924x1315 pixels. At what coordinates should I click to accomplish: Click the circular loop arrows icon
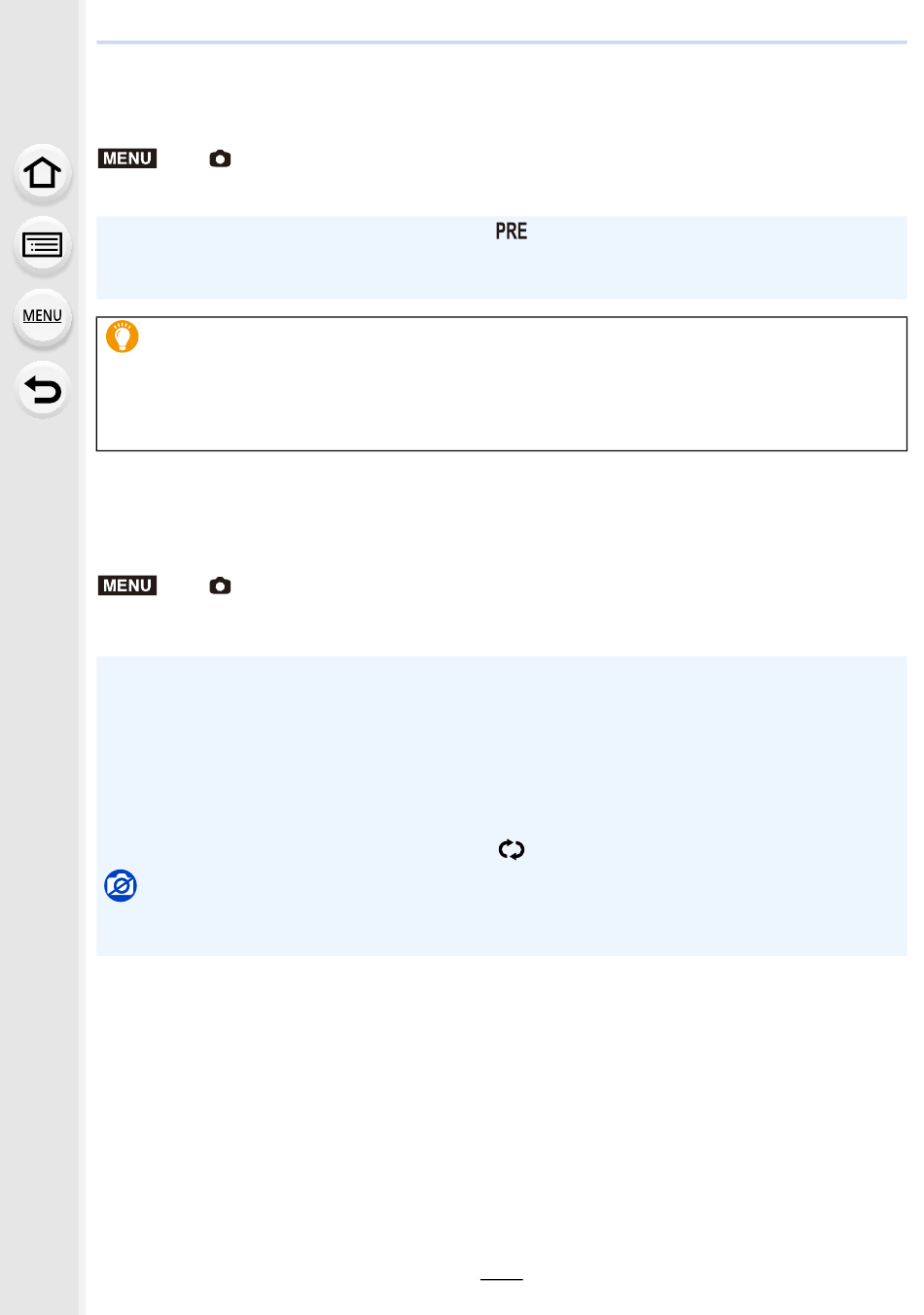pyautogui.click(x=511, y=849)
